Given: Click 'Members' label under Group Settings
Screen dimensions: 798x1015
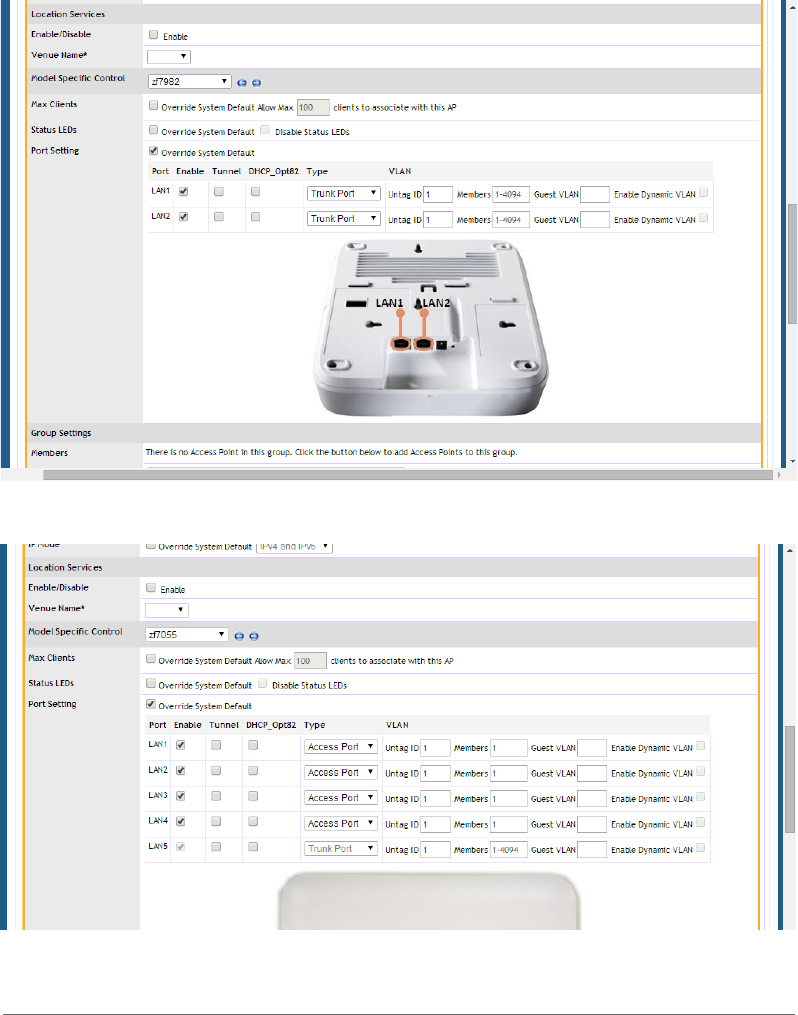Looking at the screenshot, I should point(49,453).
